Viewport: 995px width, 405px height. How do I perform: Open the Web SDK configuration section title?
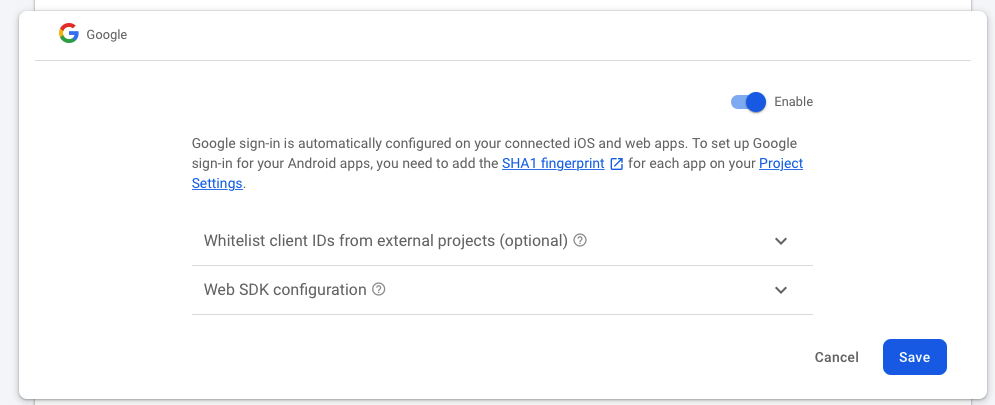point(285,290)
